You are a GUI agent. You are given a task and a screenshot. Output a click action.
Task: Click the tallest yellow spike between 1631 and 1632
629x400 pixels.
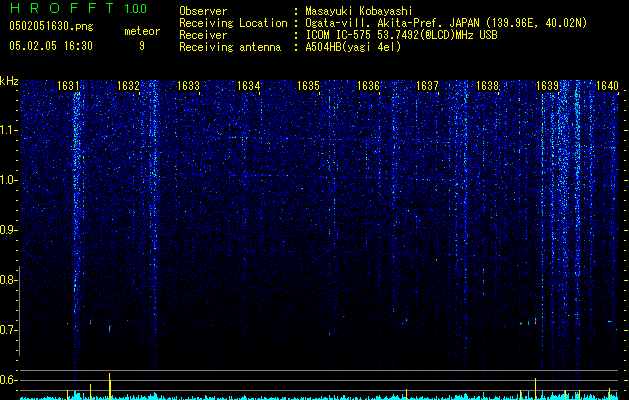coord(110,386)
